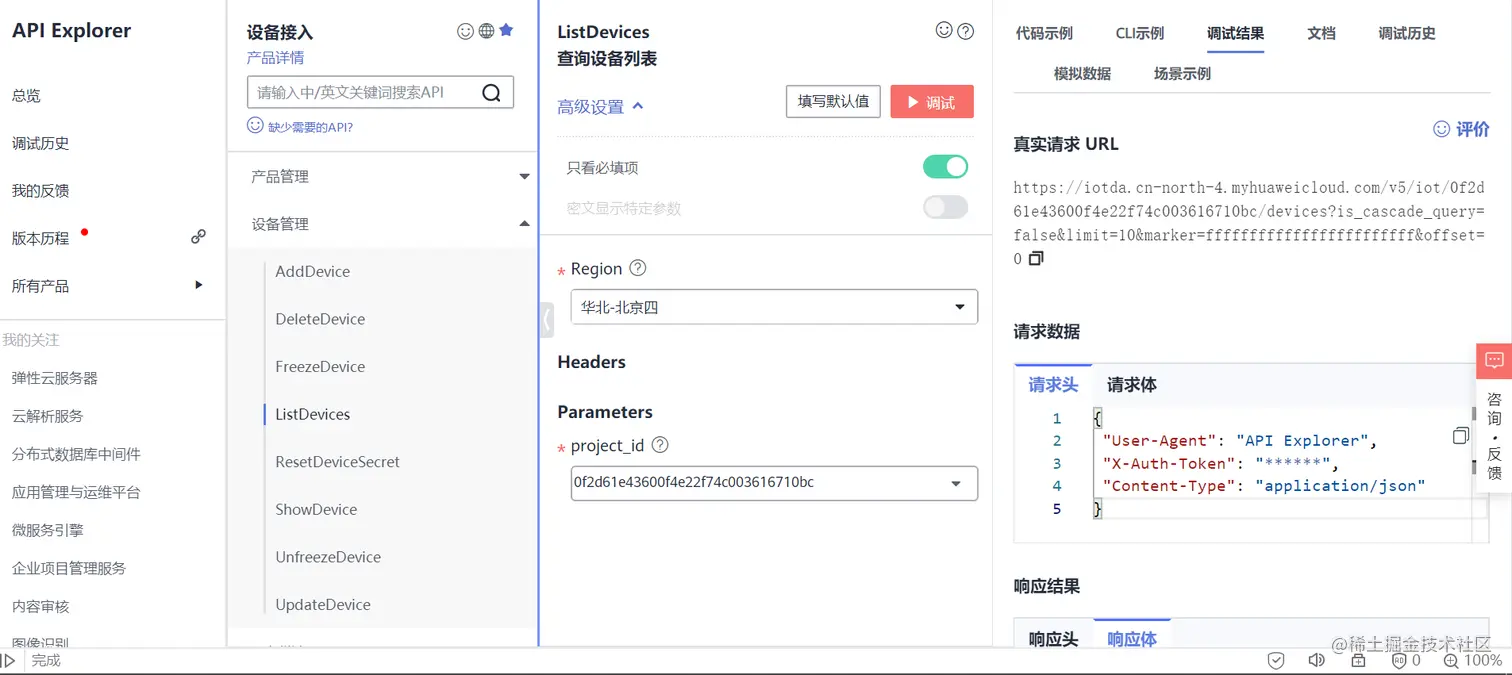Switch to CLI示例 tab
Viewport: 1512px width, 675px height.
pyautogui.click(x=1140, y=33)
